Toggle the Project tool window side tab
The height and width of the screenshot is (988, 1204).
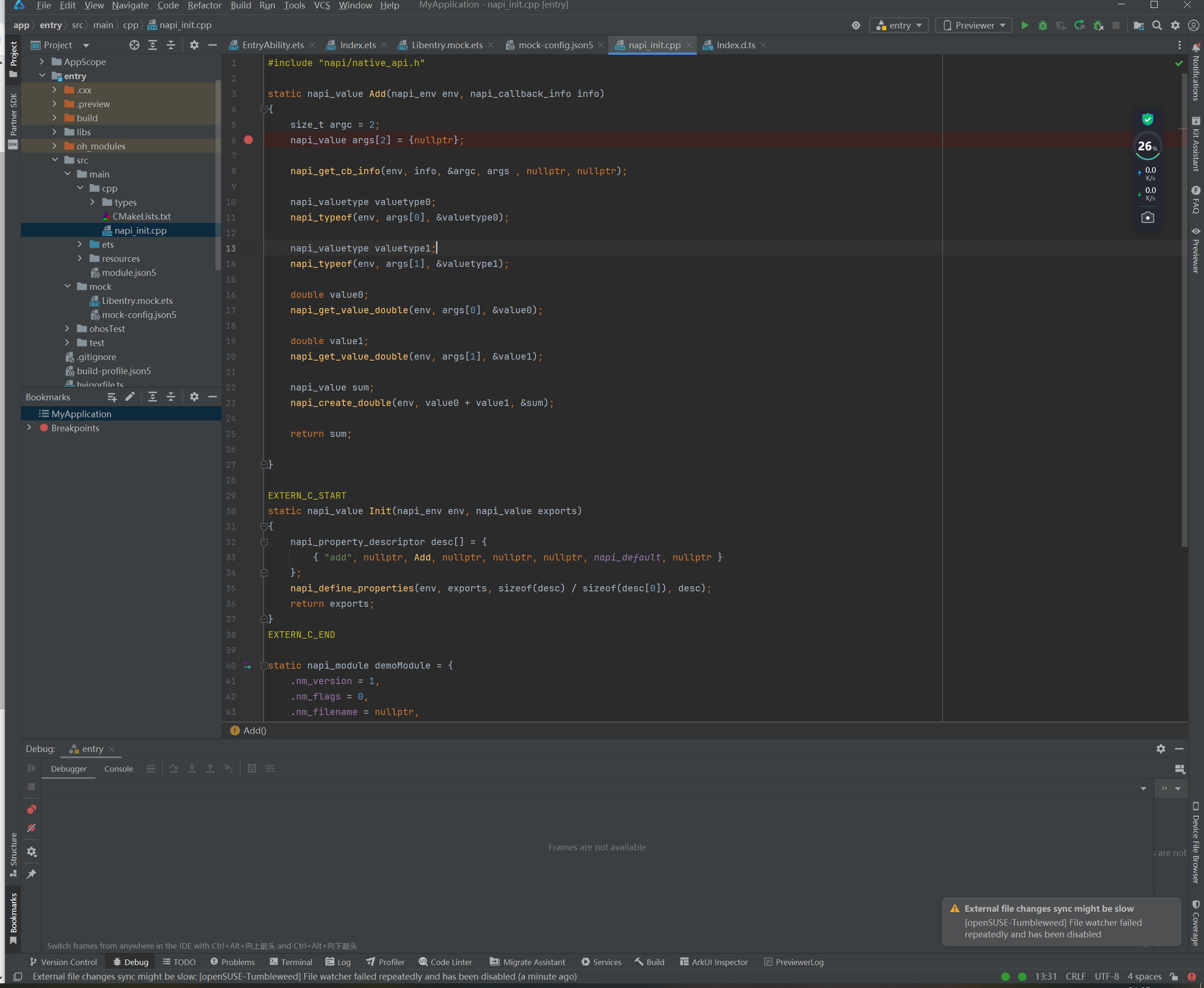(13, 59)
